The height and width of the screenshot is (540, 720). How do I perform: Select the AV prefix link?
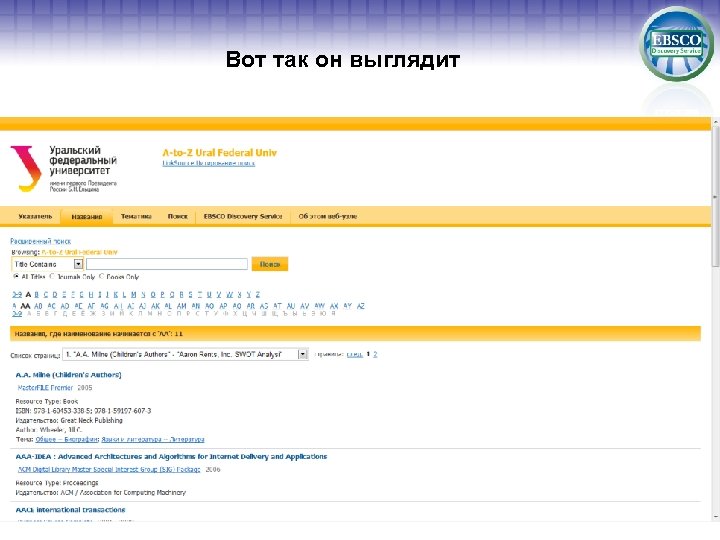tap(305, 306)
